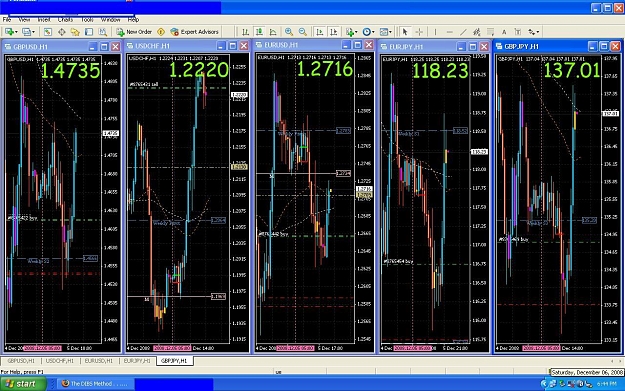Launch MetaEditor from yellow diamond icon

(161, 32)
